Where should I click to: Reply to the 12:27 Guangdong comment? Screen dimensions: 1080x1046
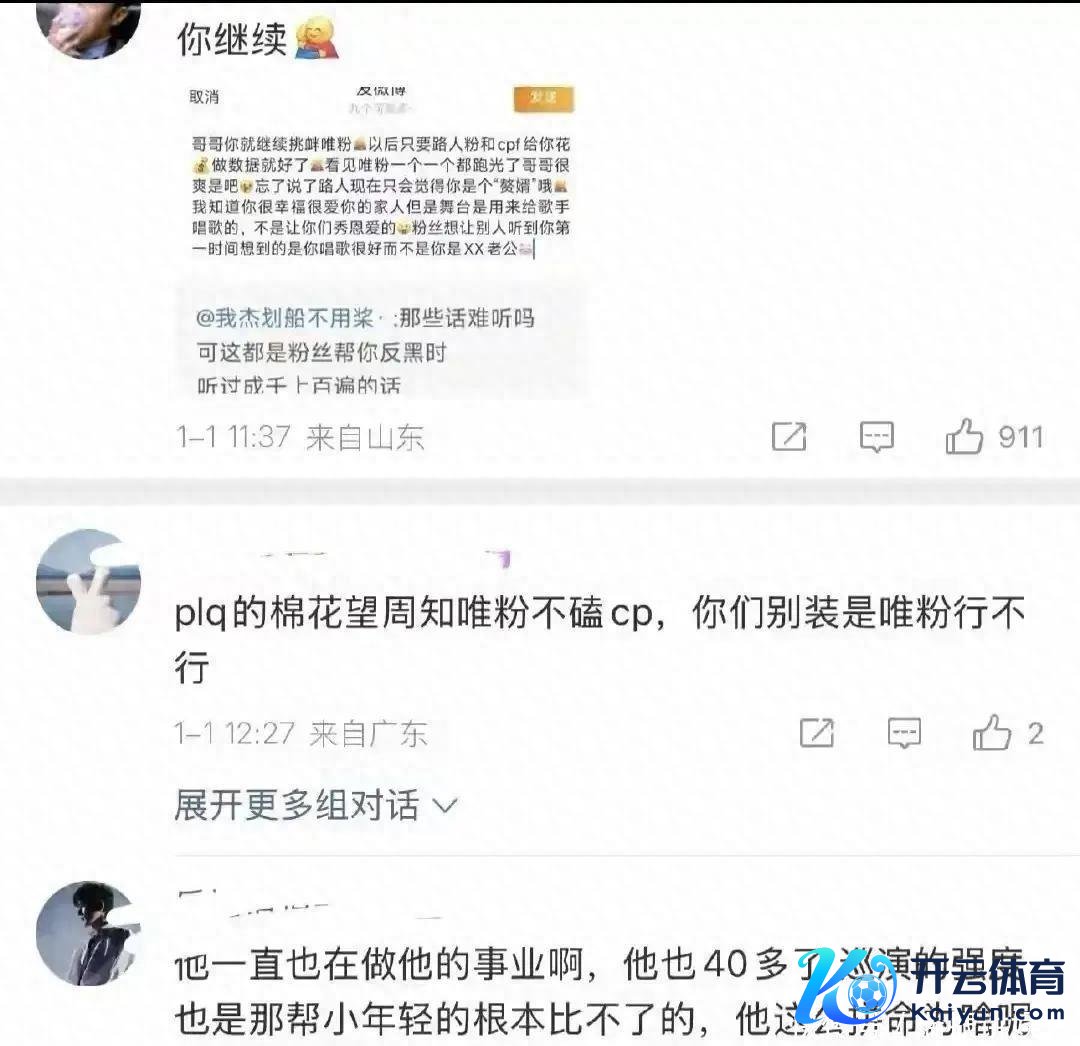(x=904, y=733)
